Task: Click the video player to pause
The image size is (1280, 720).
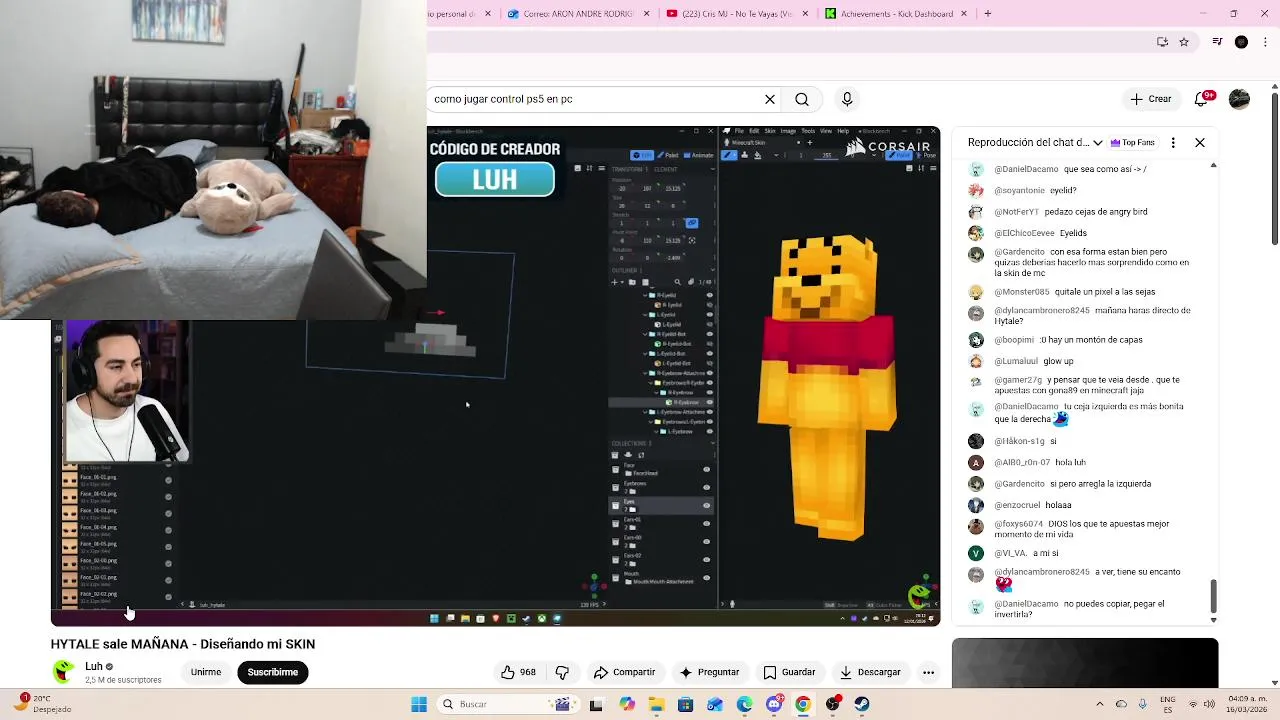Action: point(495,375)
